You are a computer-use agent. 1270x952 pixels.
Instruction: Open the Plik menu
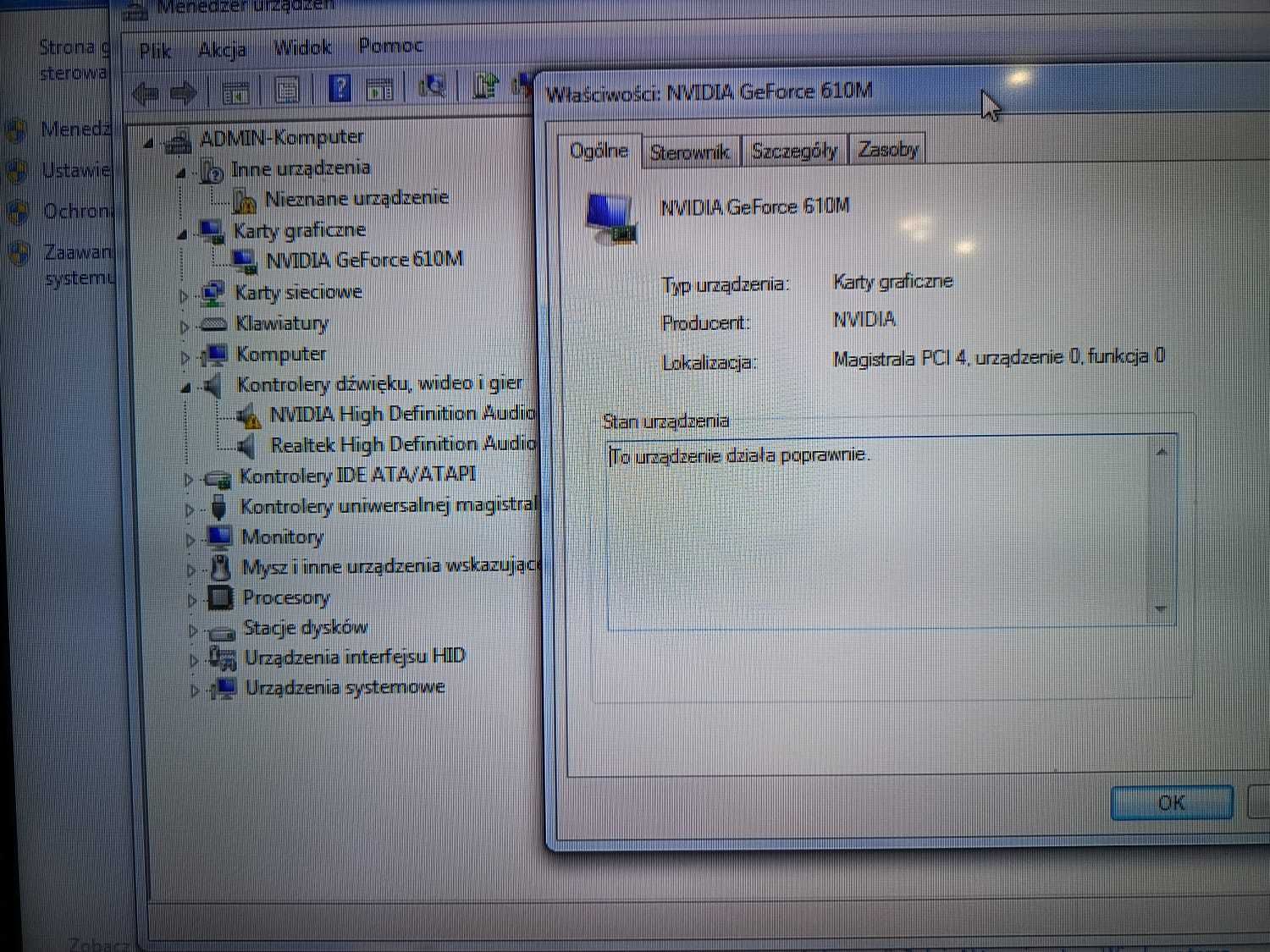click(155, 51)
